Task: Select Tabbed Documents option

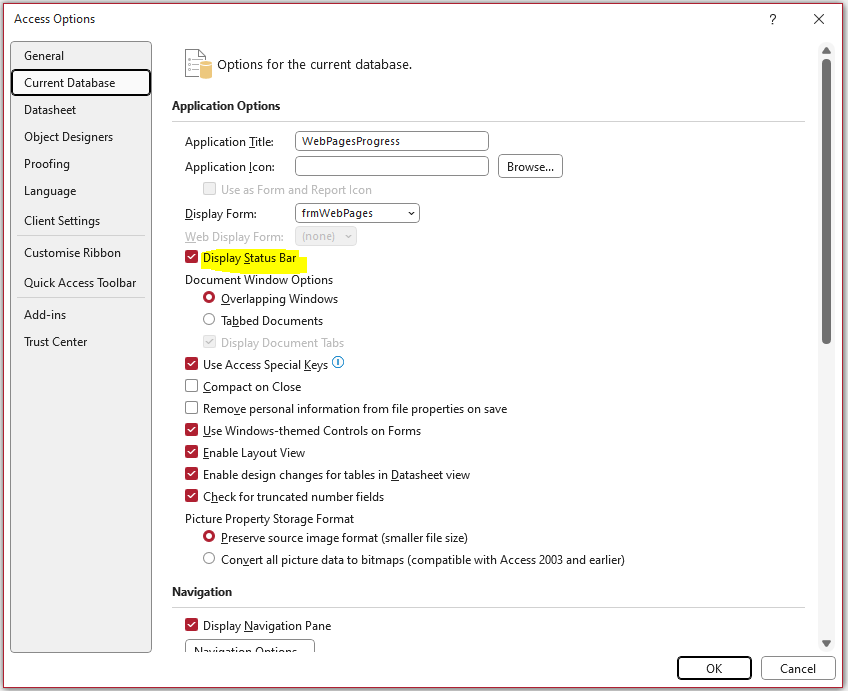Action: (x=209, y=320)
